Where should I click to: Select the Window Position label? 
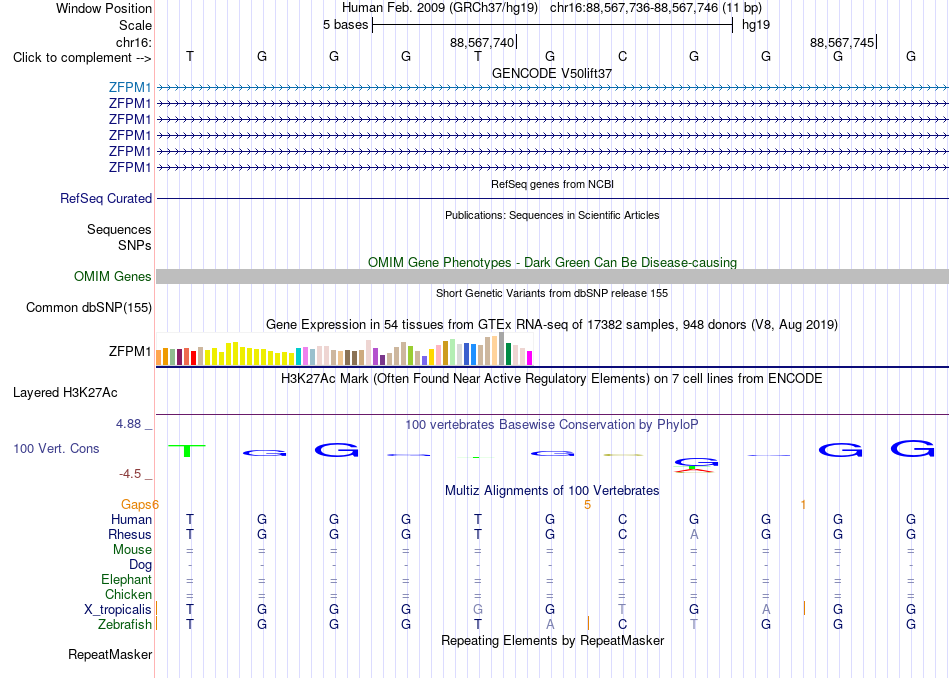pos(104,8)
